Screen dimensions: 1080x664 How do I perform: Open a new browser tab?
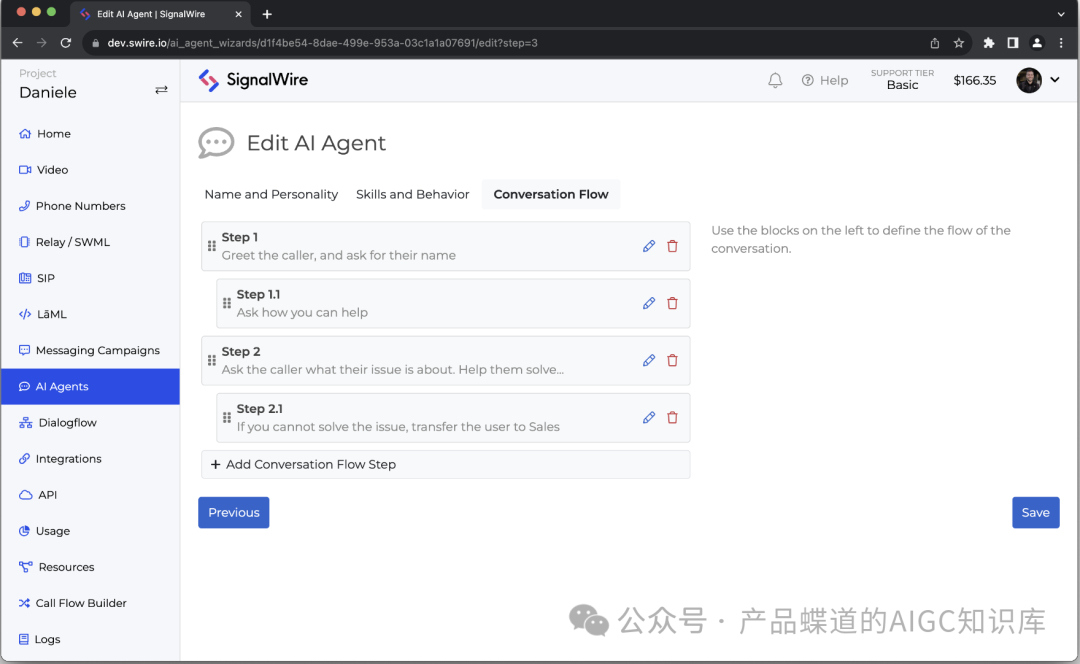point(267,14)
